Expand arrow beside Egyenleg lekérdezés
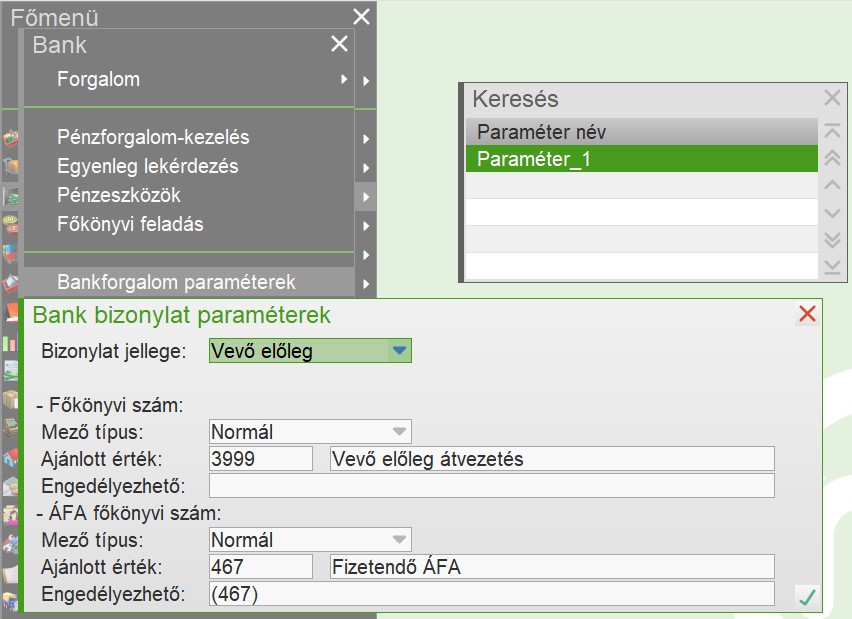Screen dimensions: 852x619 (x=366, y=167)
